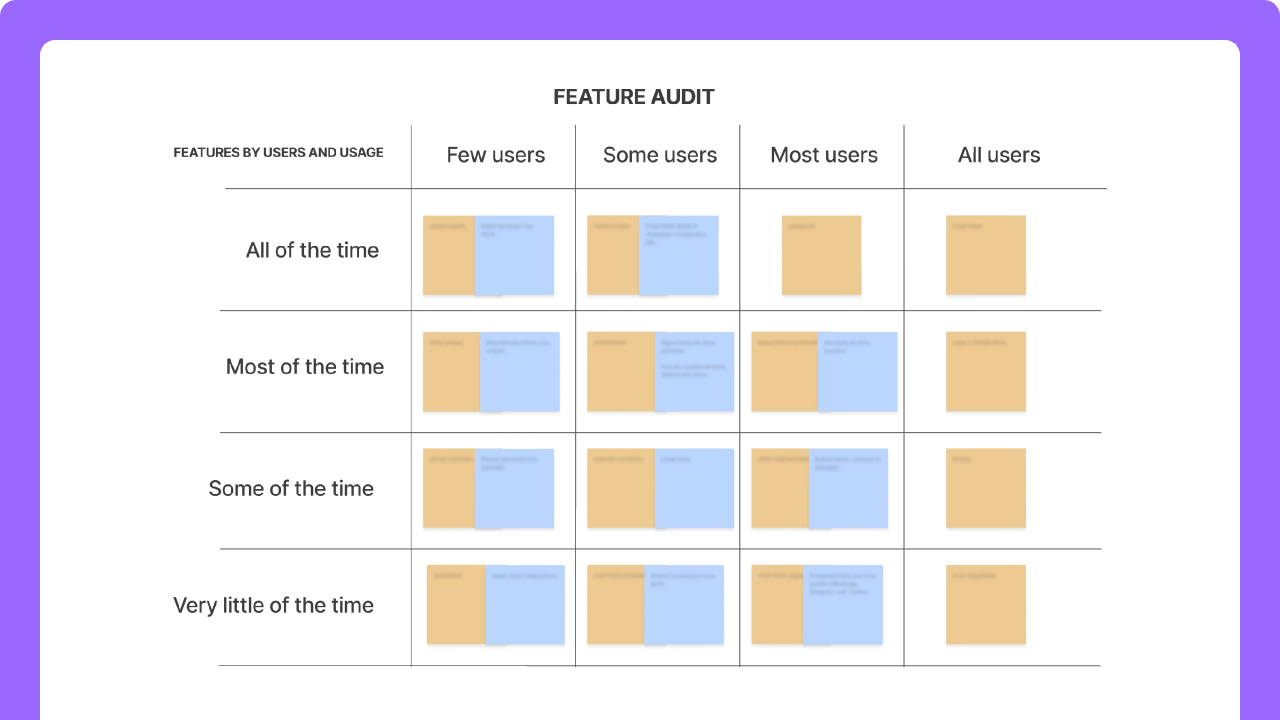Click orange note in All users, All of the time
Screen dimensions: 1280x720
point(985,256)
